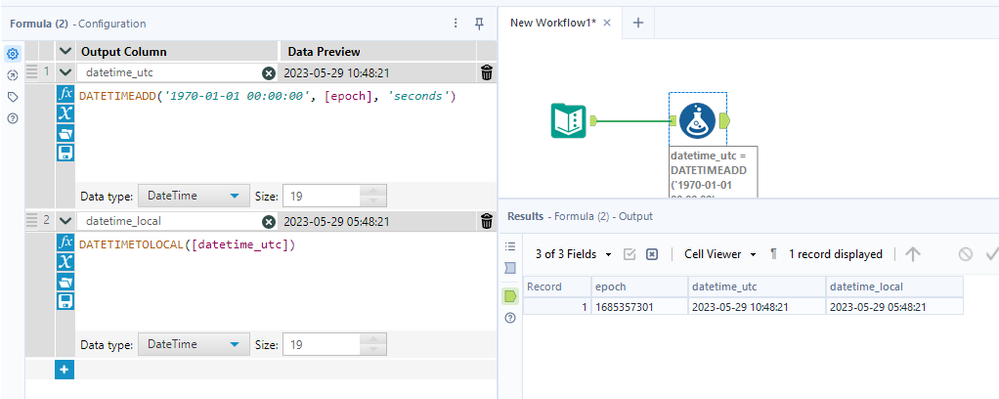Open Data type dropdown for datetime_local
Image resolution: width=999 pixels, height=399 pixels.
tap(194, 344)
